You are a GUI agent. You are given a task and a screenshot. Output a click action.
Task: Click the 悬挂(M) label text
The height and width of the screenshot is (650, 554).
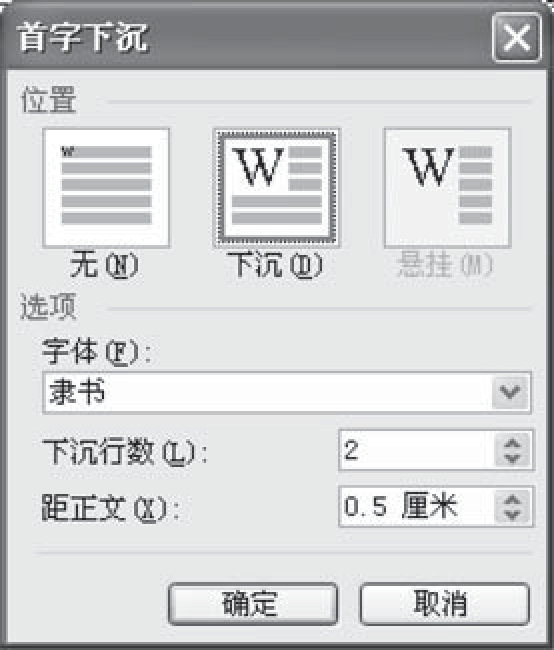click(445, 265)
